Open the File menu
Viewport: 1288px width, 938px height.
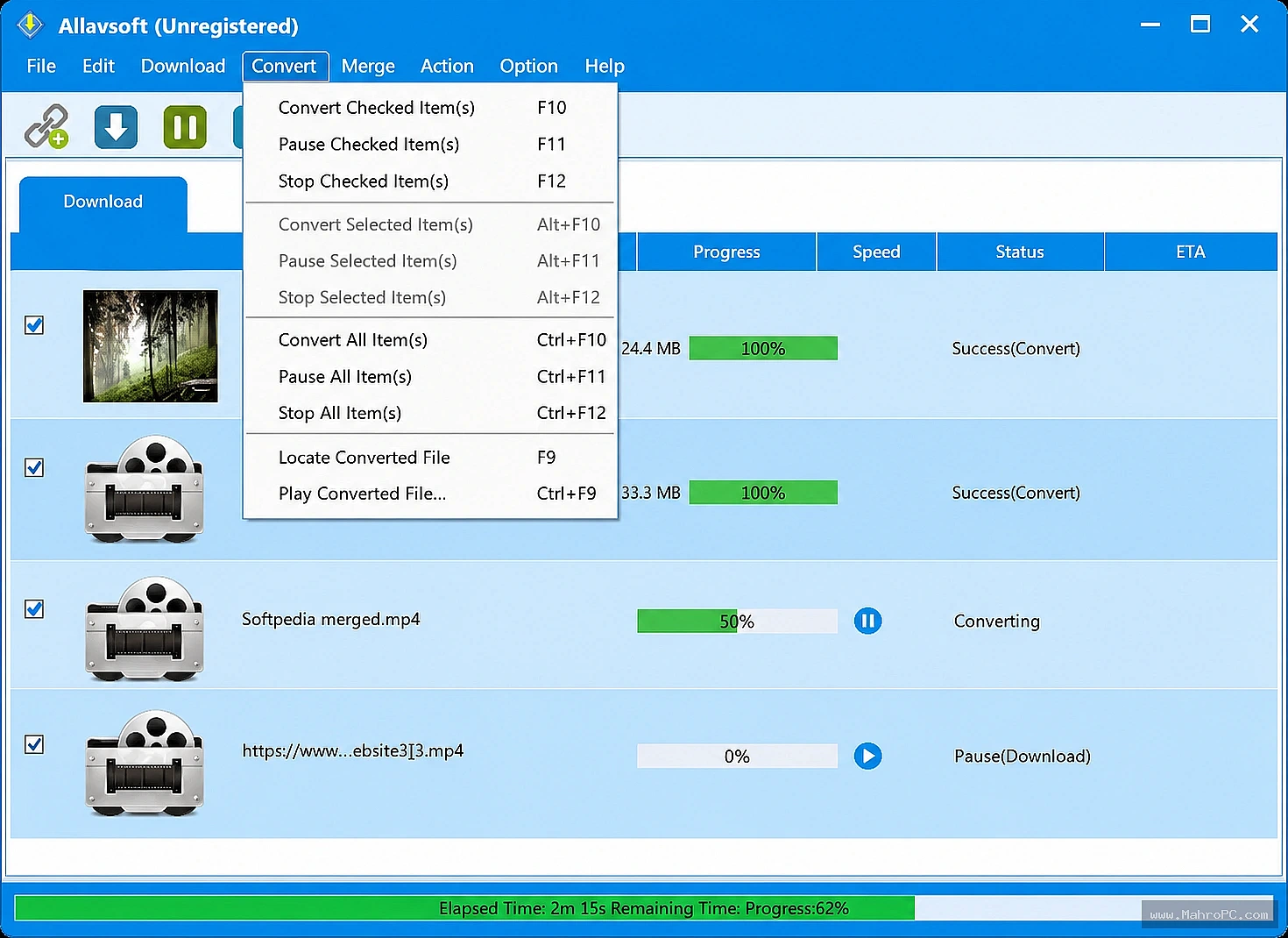(x=41, y=66)
